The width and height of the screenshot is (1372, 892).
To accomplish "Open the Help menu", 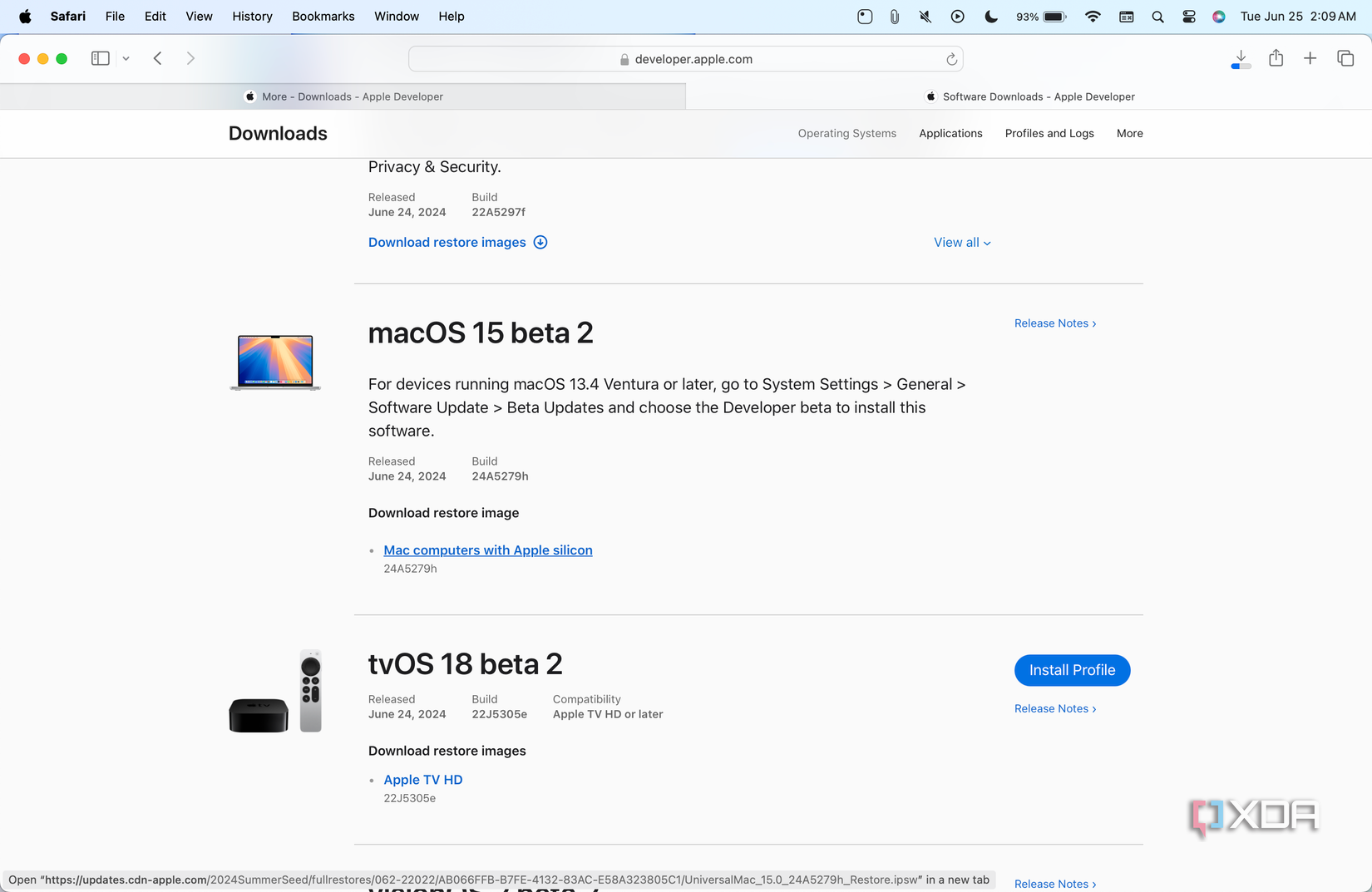I will [x=452, y=17].
